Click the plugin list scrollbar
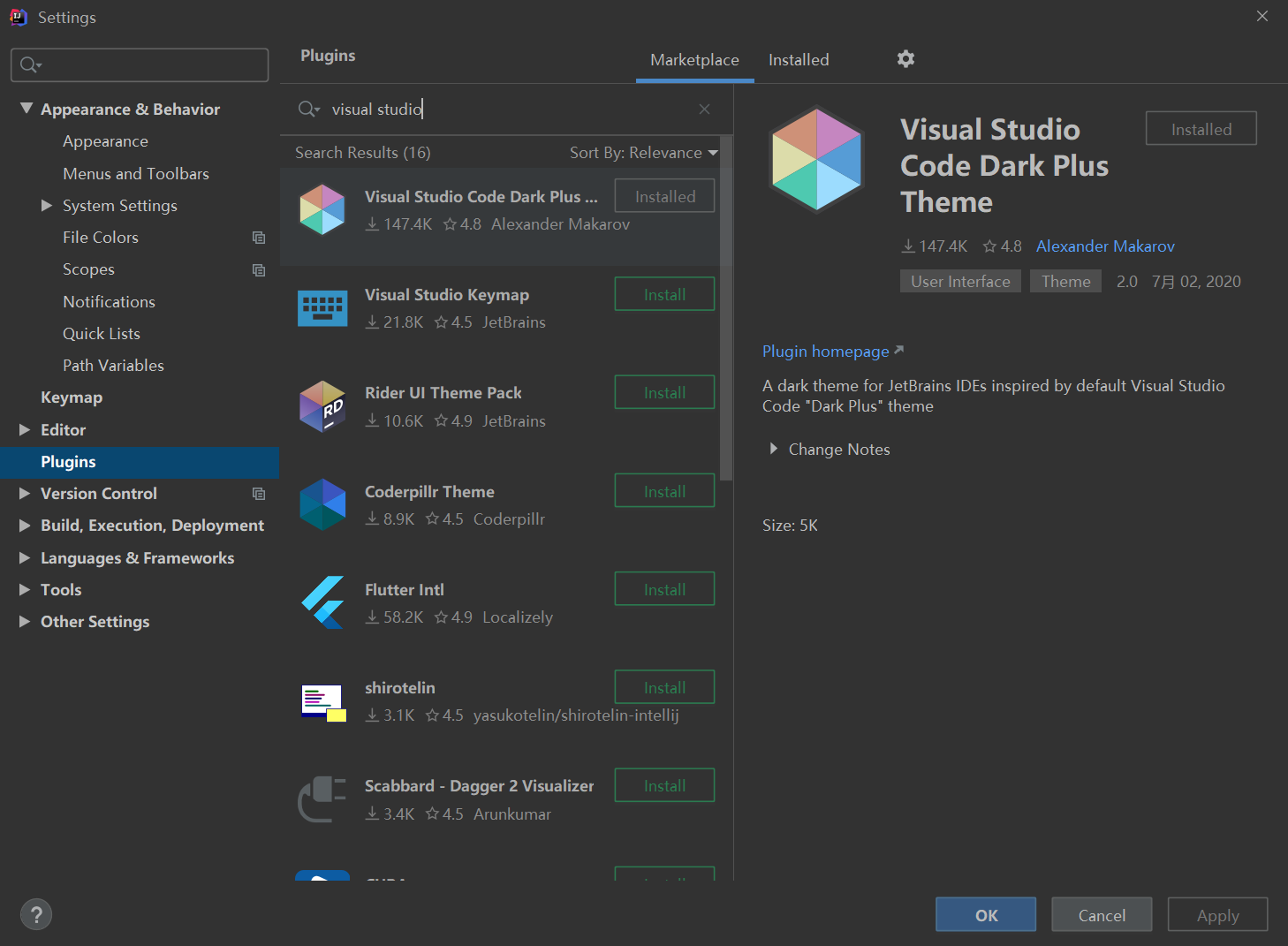Viewport: 1288px width, 946px height. pyautogui.click(x=726, y=308)
